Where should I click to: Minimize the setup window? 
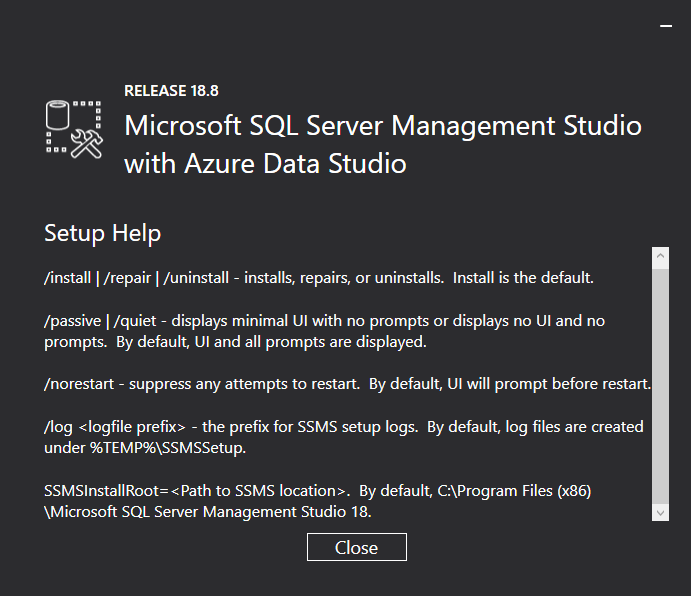[x=666, y=29]
